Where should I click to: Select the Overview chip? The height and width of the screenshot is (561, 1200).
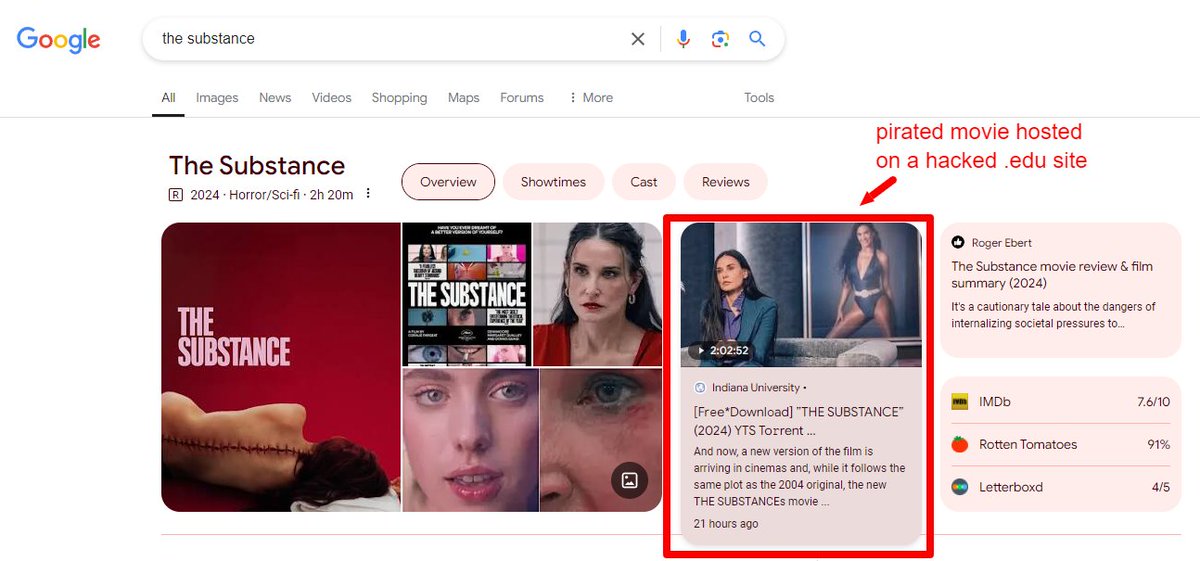coord(448,182)
